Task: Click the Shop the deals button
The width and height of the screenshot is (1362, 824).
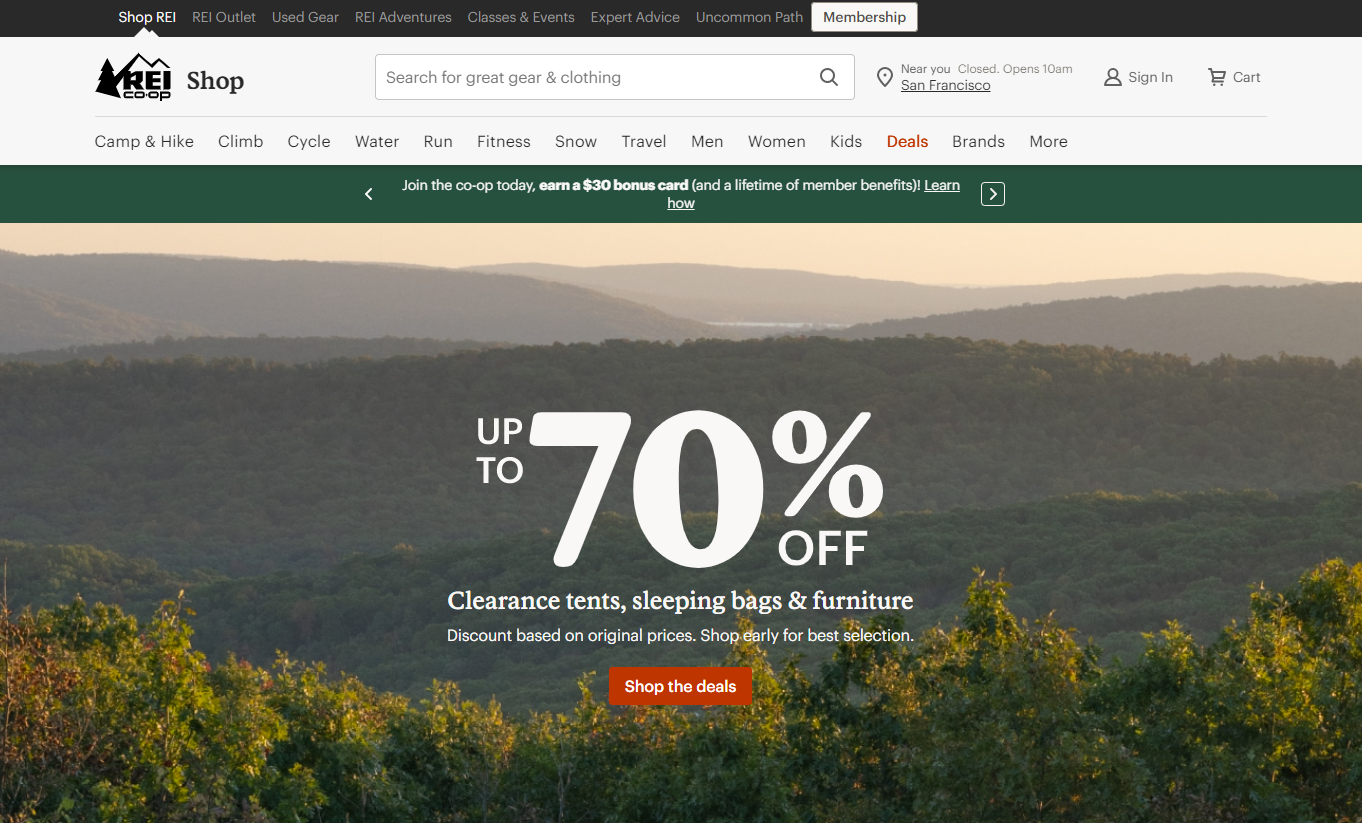Action: [680, 686]
